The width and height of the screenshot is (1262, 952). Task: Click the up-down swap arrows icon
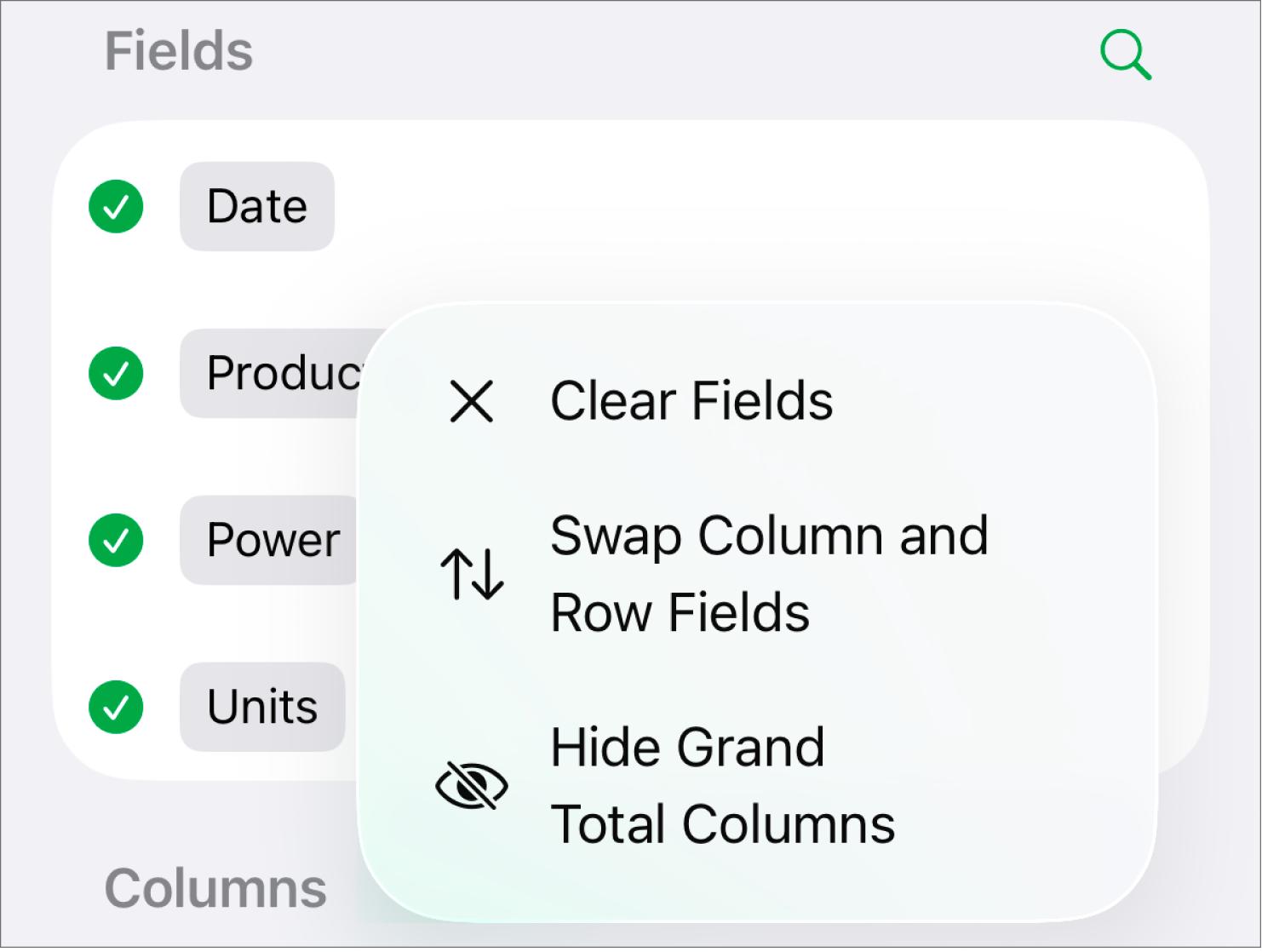(472, 574)
